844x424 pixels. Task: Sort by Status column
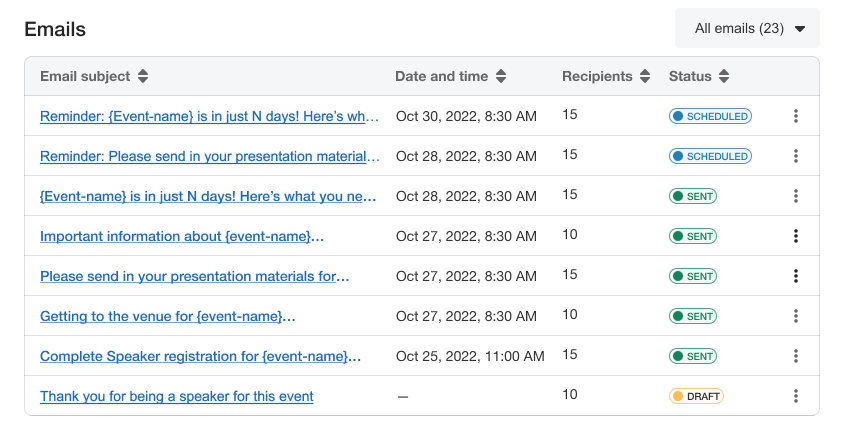724,76
